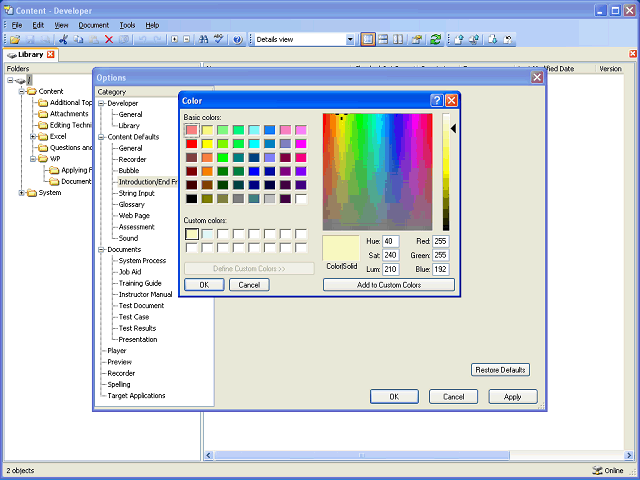The height and width of the screenshot is (480, 640).
Task: Expand the Excel folder
Action: click(33, 136)
